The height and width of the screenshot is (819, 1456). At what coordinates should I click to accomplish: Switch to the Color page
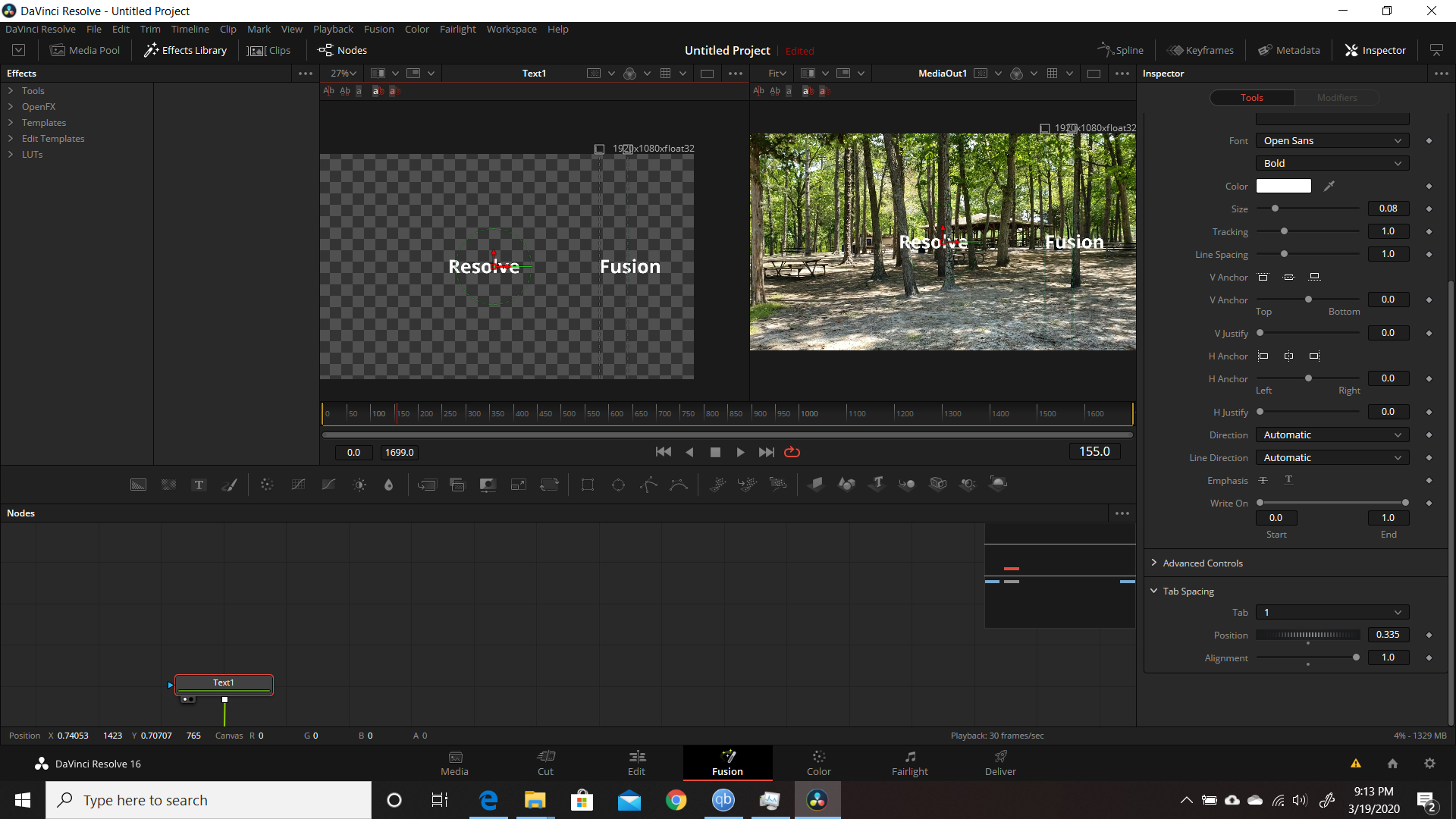pos(818,763)
